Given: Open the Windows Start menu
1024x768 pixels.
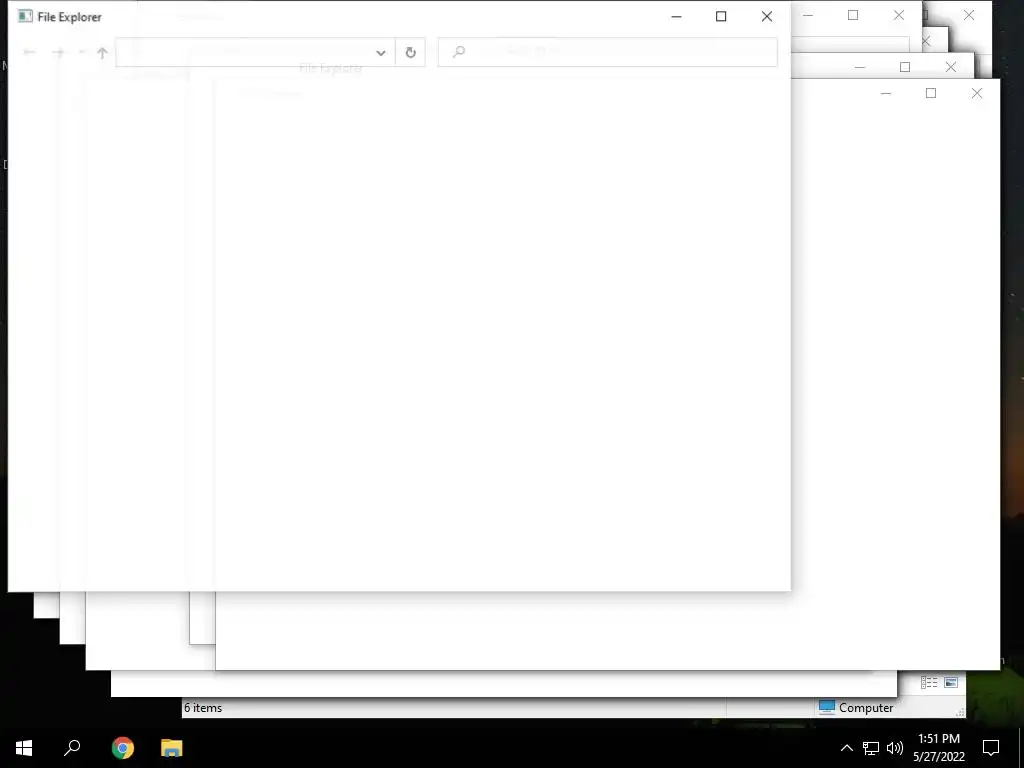Looking at the screenshot, I should [x=24, y=748].
